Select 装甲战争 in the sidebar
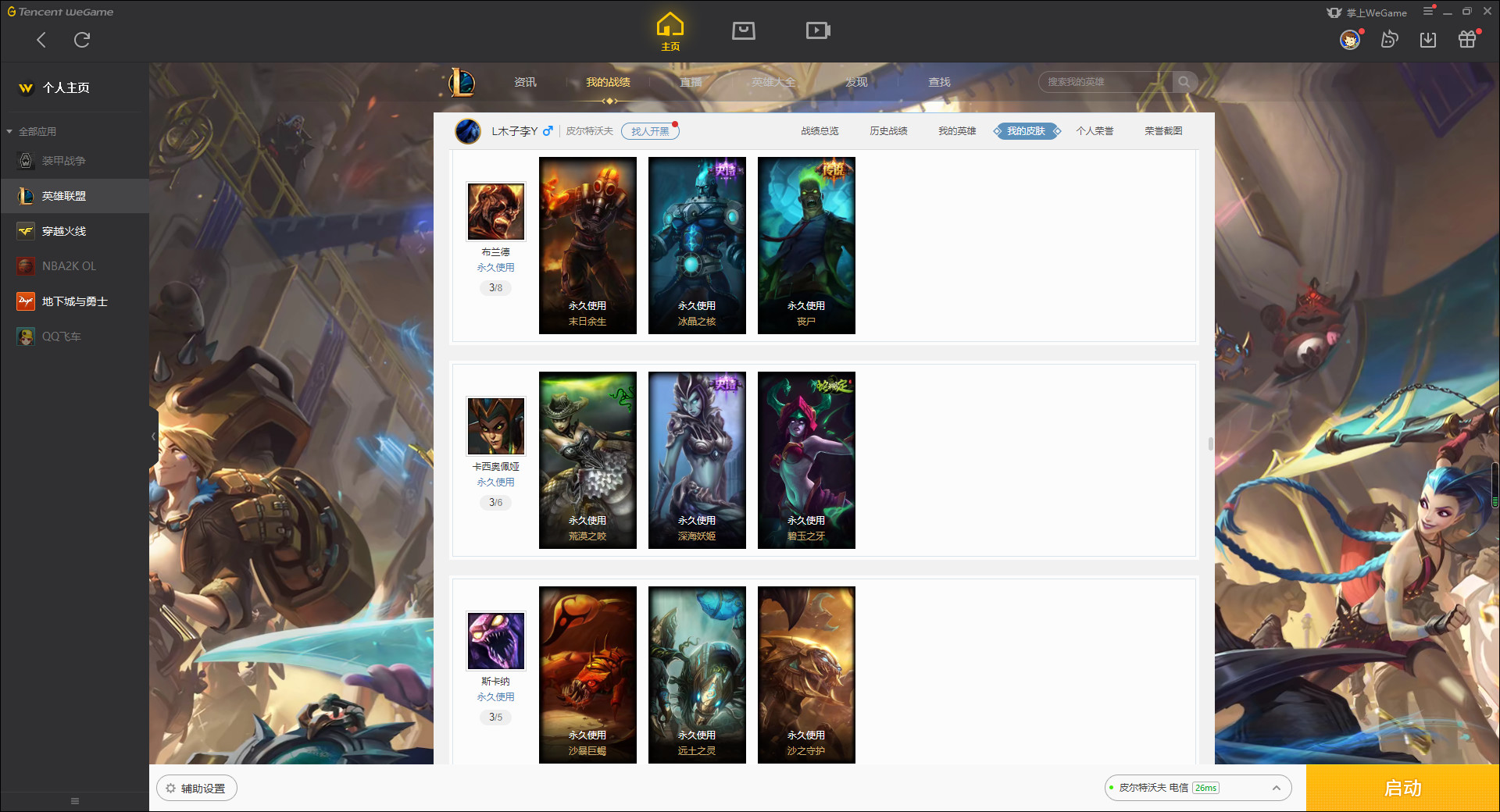Viewport: 1500px width, 812px height. (74, 161)
